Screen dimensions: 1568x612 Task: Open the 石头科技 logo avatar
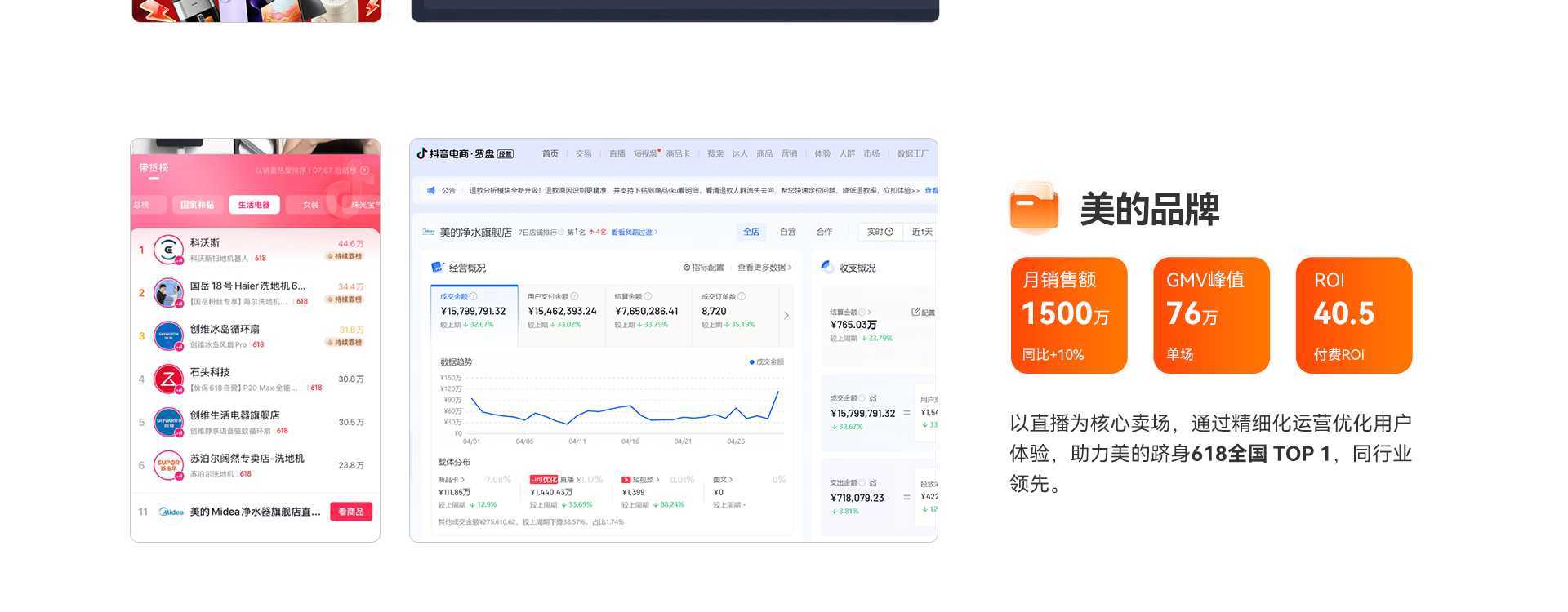(168, 379)
